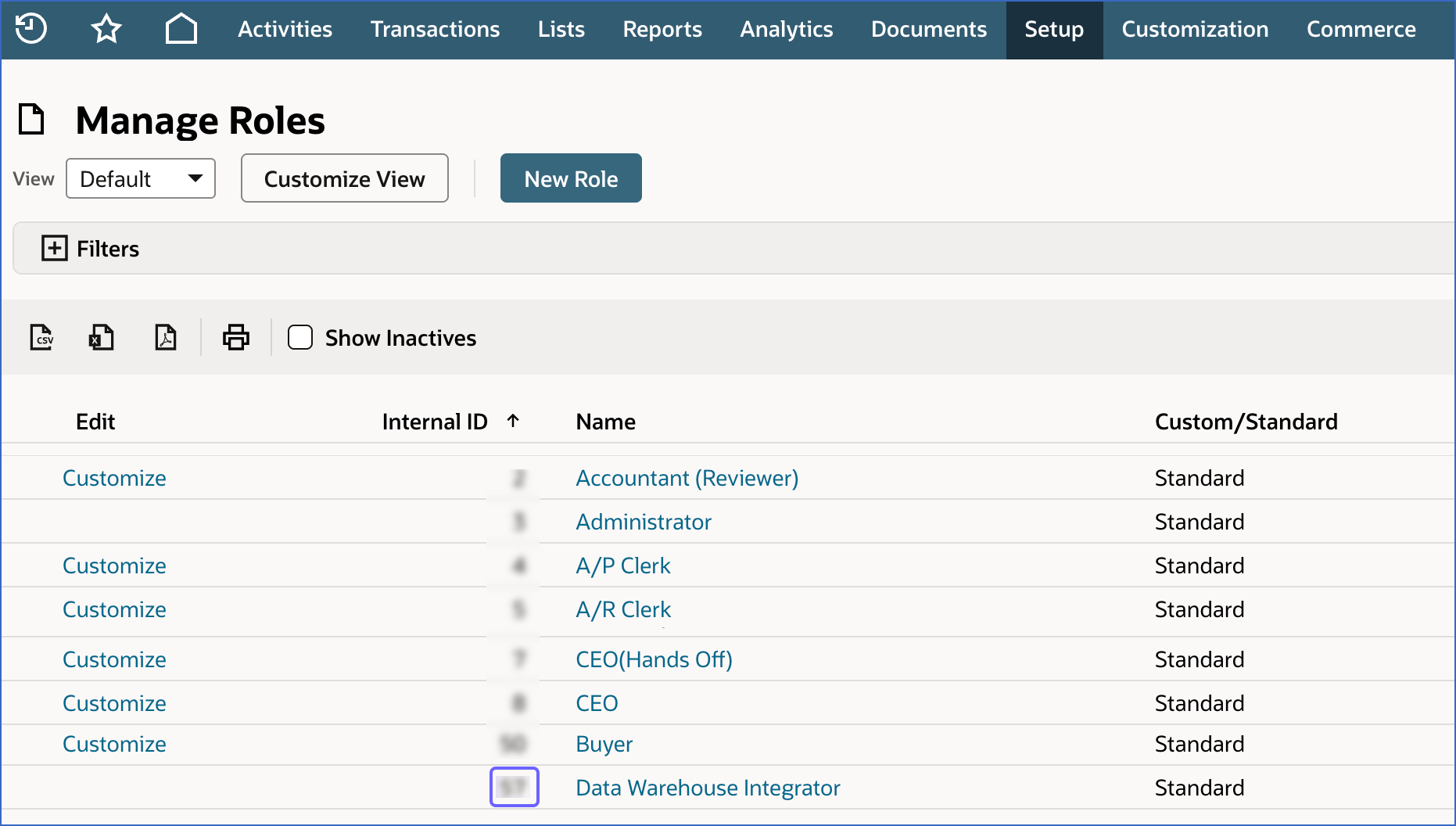Screen dimensions: 1456x826
Task: Open the Activities menu
Action: [x=285, y=29]
